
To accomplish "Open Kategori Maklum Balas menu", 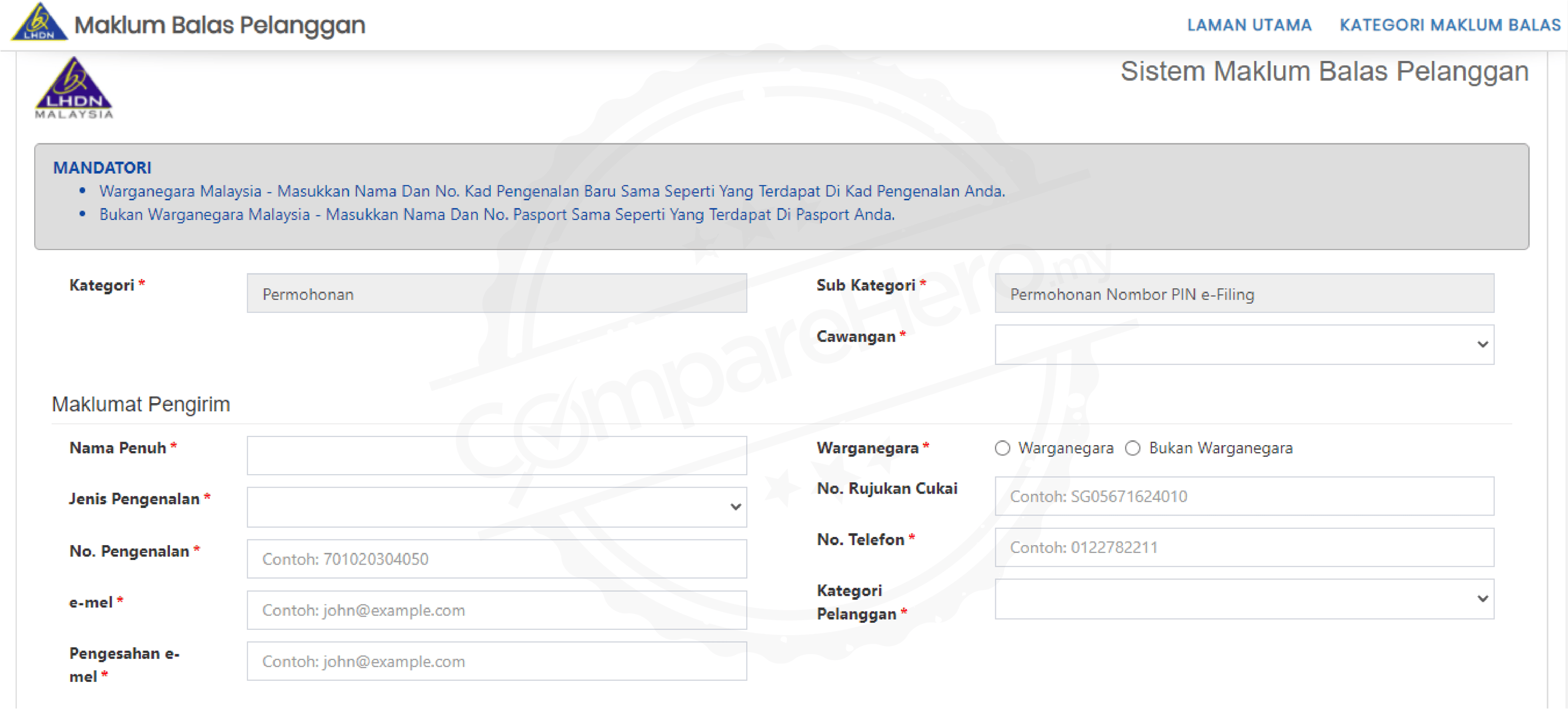I will pos(1449,25).
